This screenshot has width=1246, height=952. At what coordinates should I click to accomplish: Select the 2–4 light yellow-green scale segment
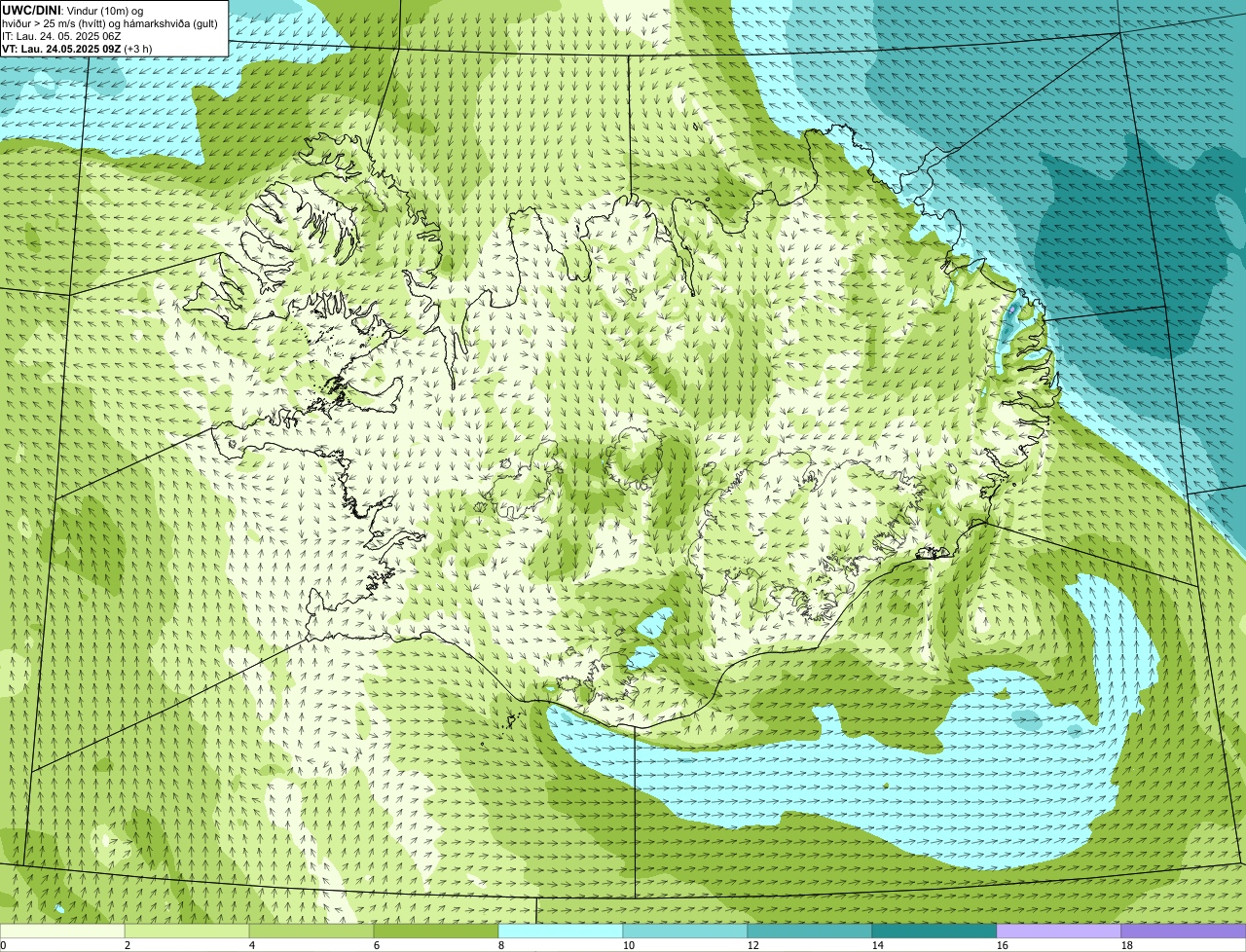(187, 932)
